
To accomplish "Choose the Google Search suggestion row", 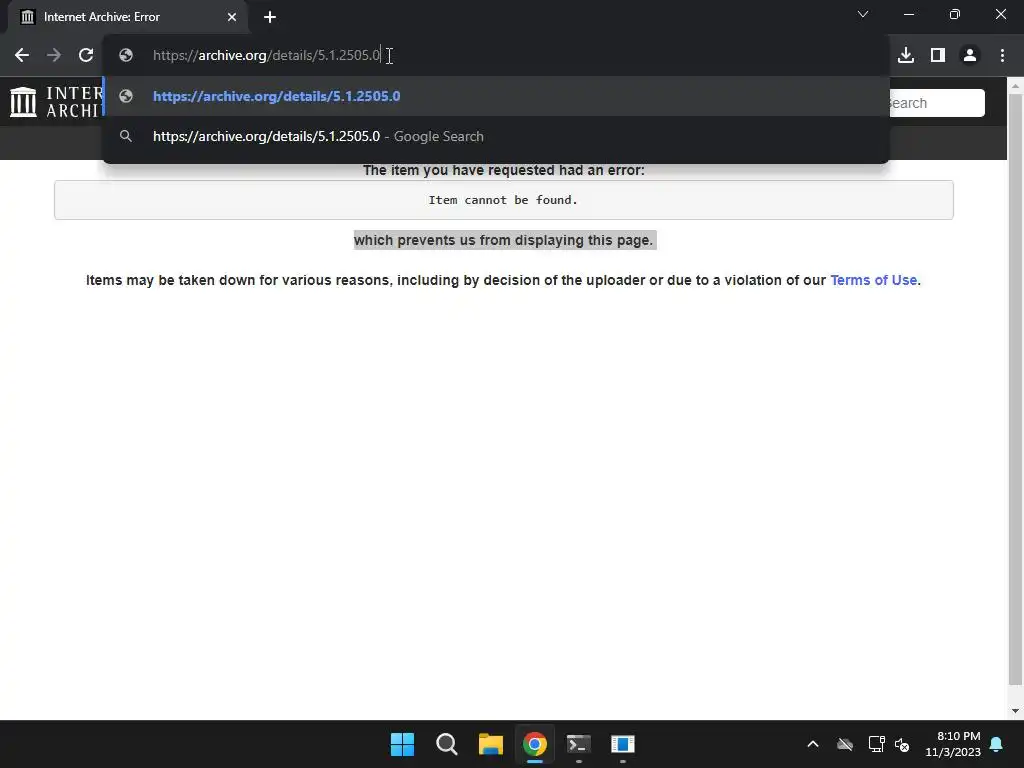I will point(496,136).
